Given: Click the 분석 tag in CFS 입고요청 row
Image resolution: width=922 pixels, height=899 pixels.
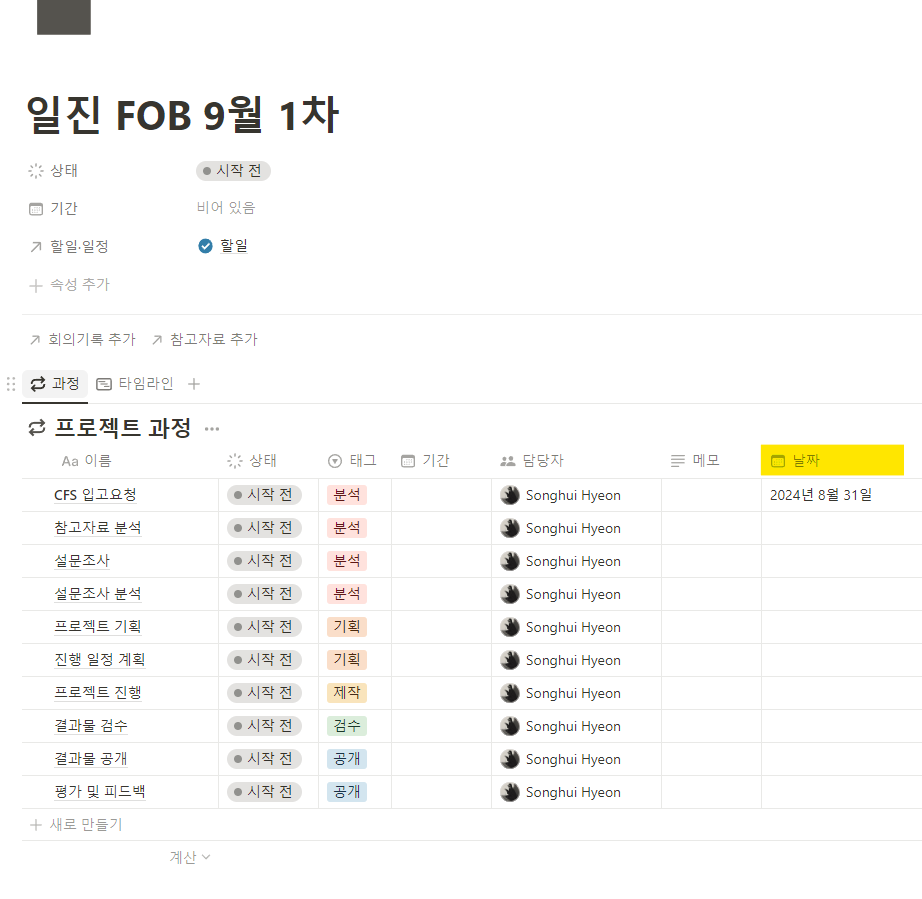Looking at the screenshot, I should 347,495.
